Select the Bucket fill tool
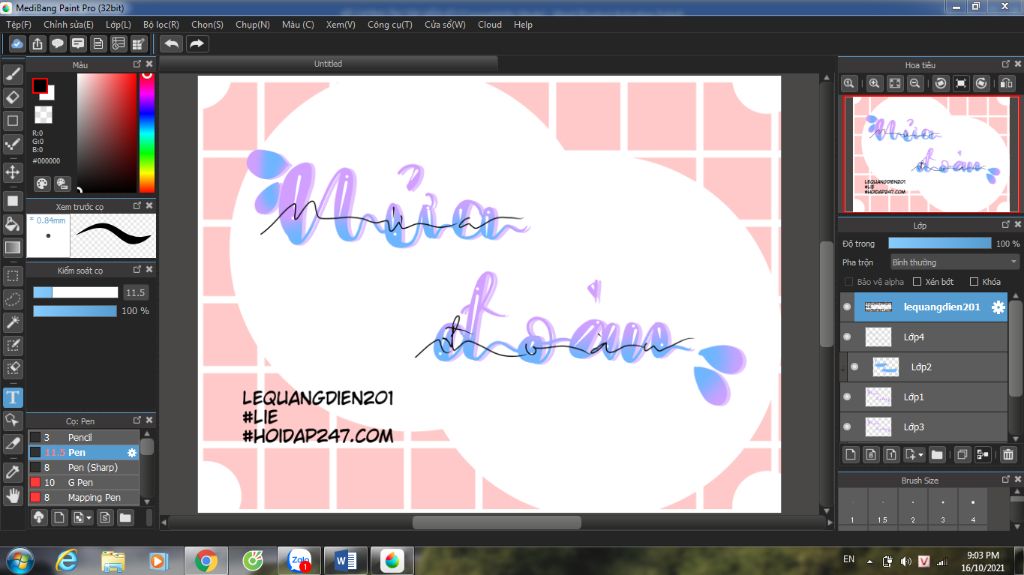The image size is (1024, 575). pos(12,224)
